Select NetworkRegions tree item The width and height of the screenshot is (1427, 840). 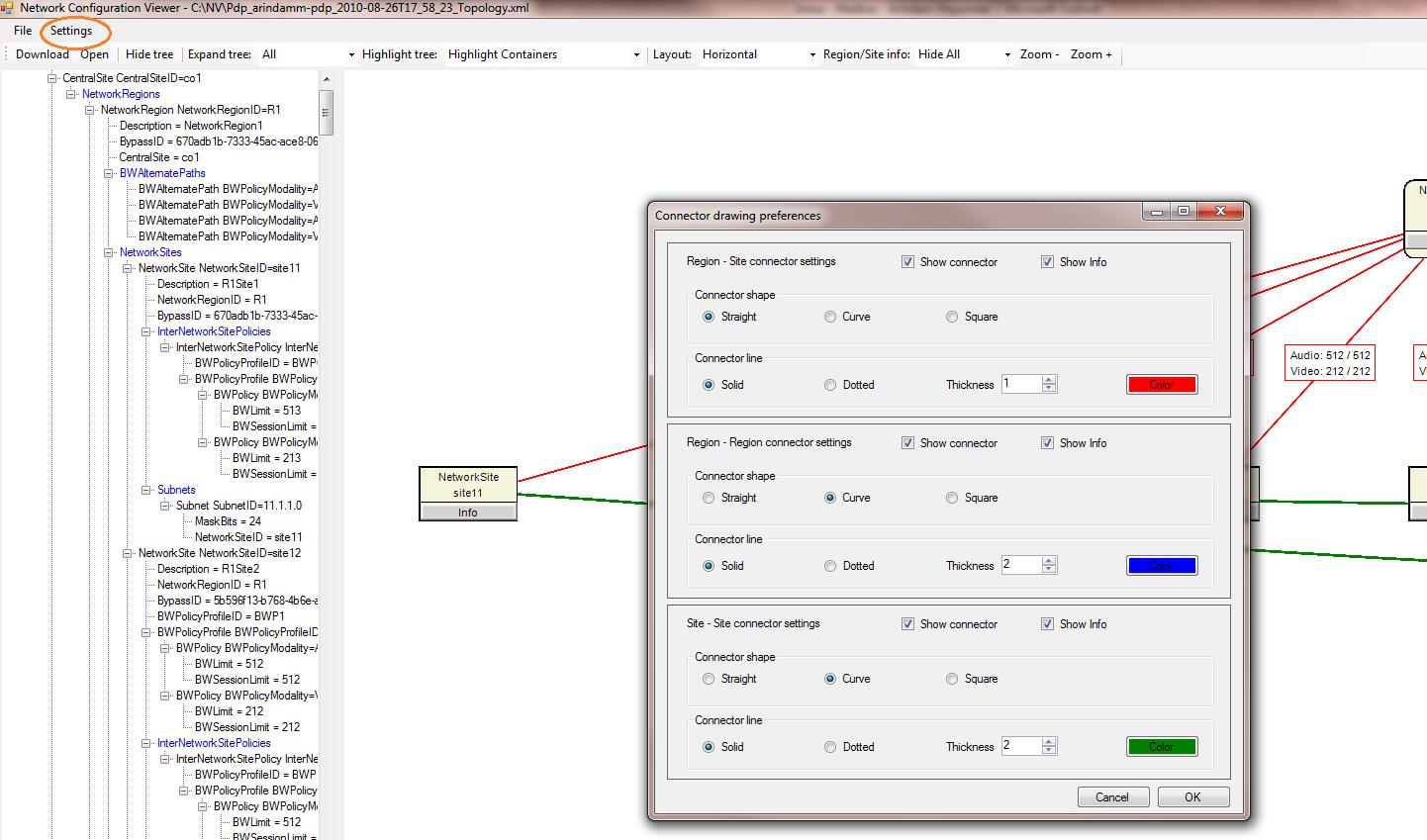[x=121, y=94]
